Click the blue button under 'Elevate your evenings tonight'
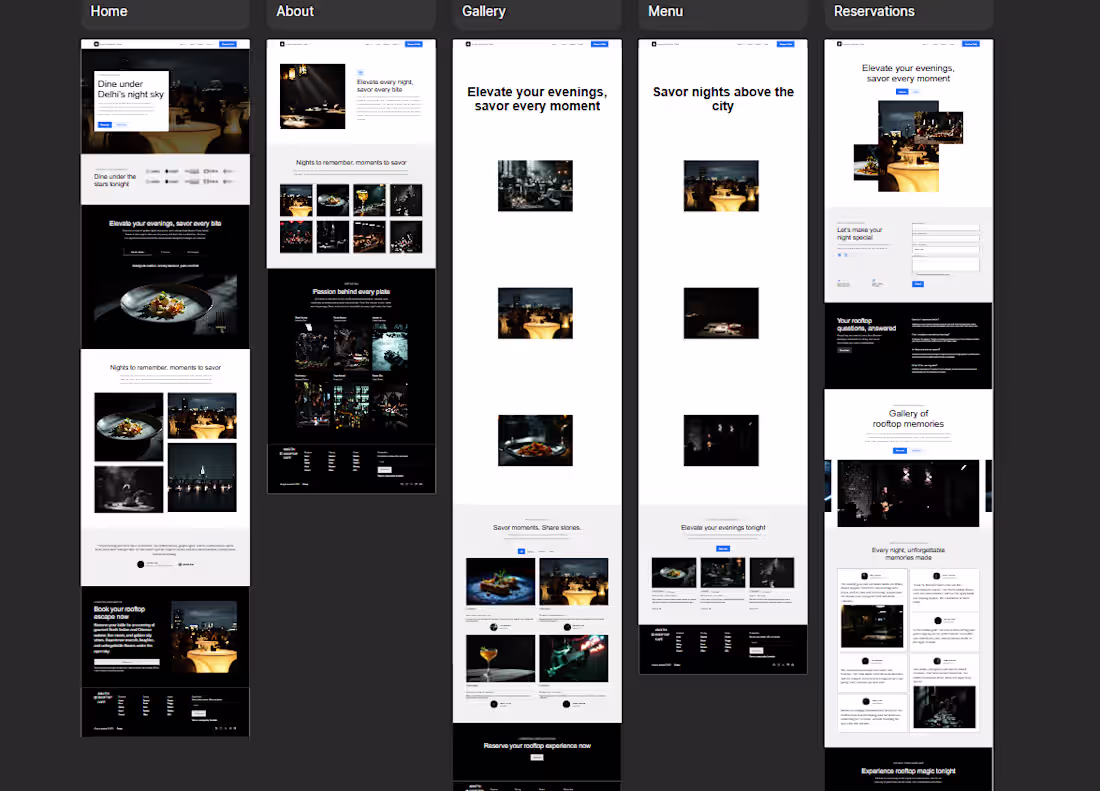Screen dimensions: 1100x791 723,548
